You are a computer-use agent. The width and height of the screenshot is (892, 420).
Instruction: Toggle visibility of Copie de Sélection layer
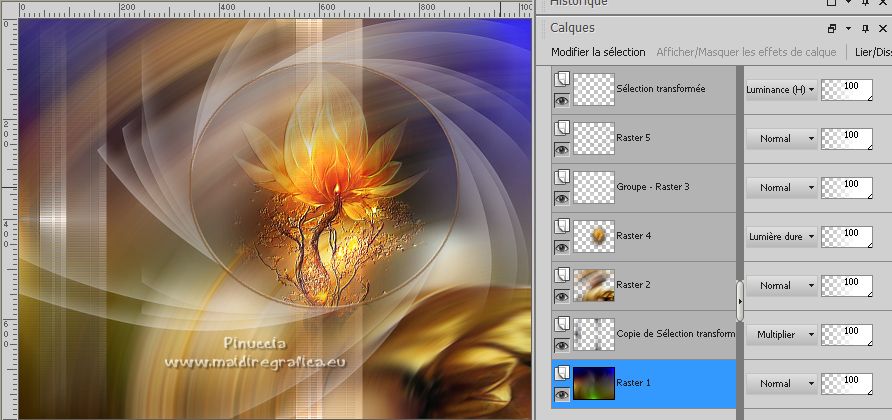pyautogui.click(x=562, y=345)
